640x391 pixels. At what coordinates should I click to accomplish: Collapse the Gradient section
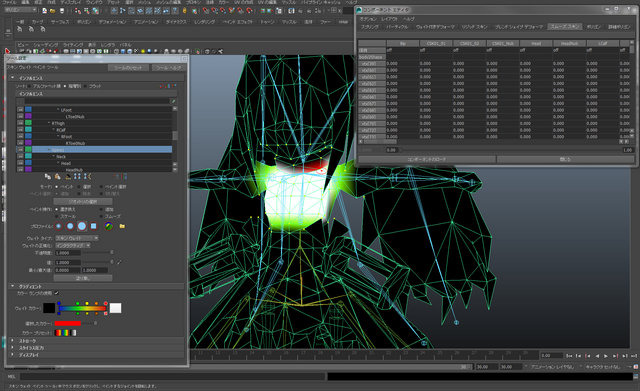click(x=12, y=287)
